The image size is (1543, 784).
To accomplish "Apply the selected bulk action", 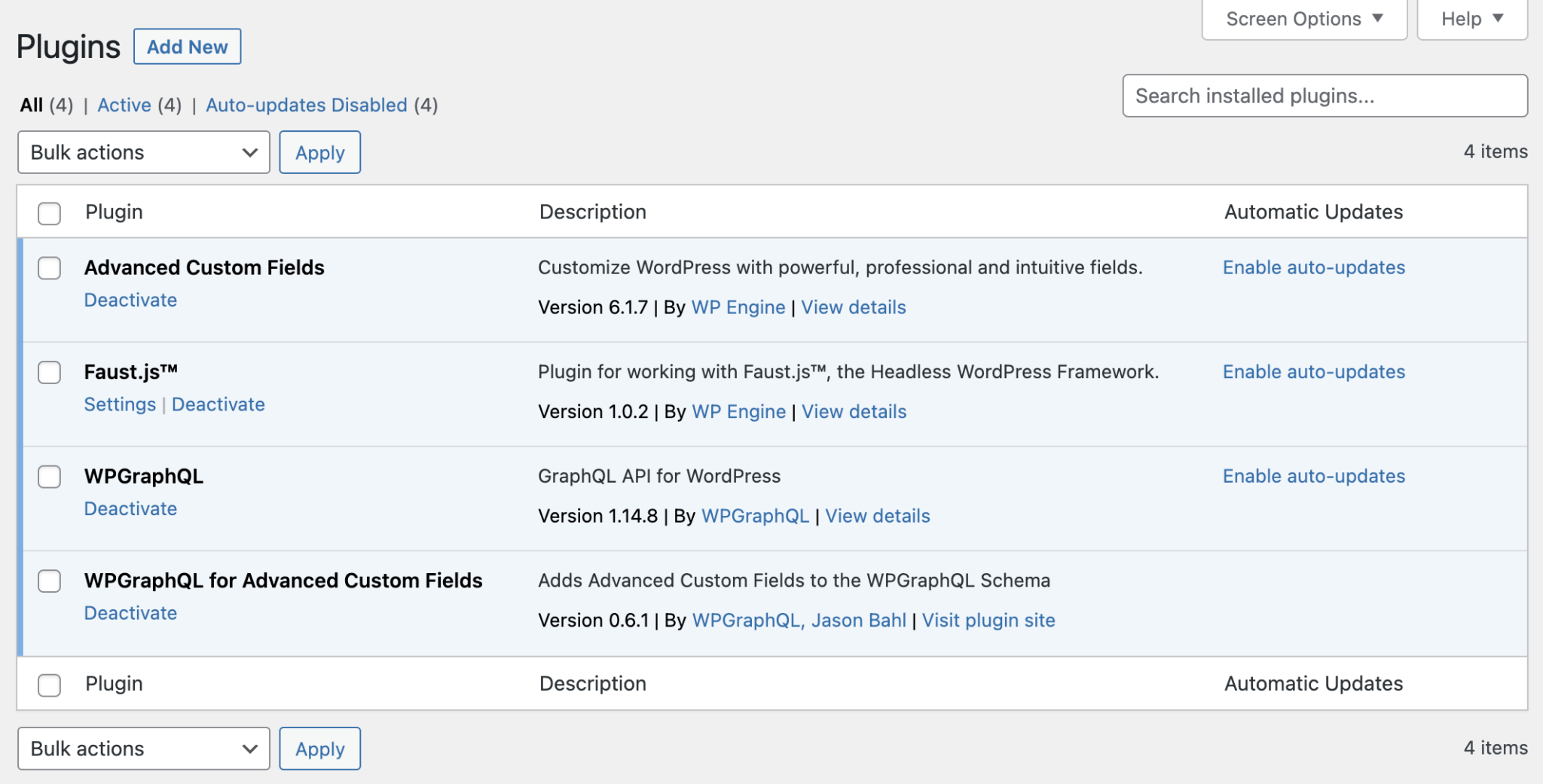I will click(x=319, y=152).
